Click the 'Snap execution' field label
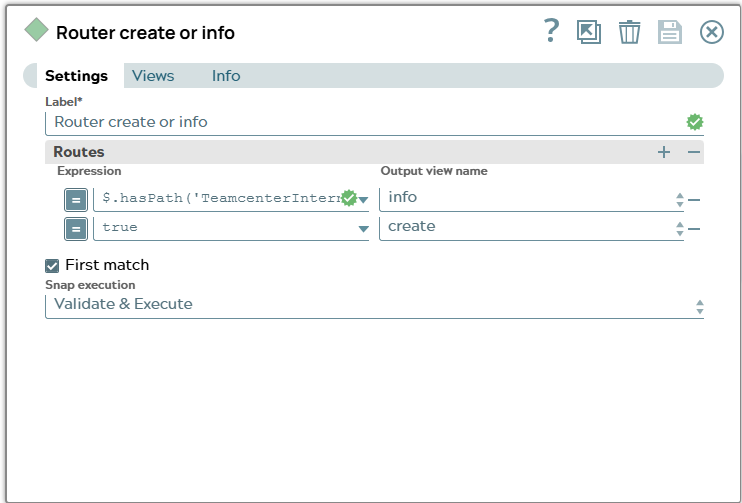742x503 pixels. pyautogui.click(x=90, y=285)
